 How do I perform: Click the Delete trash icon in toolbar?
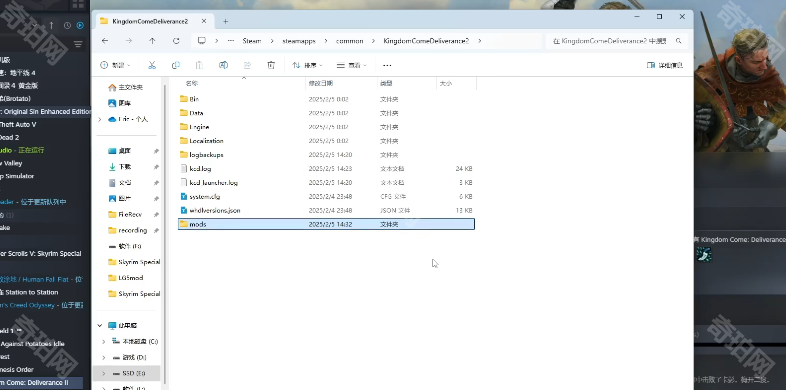(271, 65)
